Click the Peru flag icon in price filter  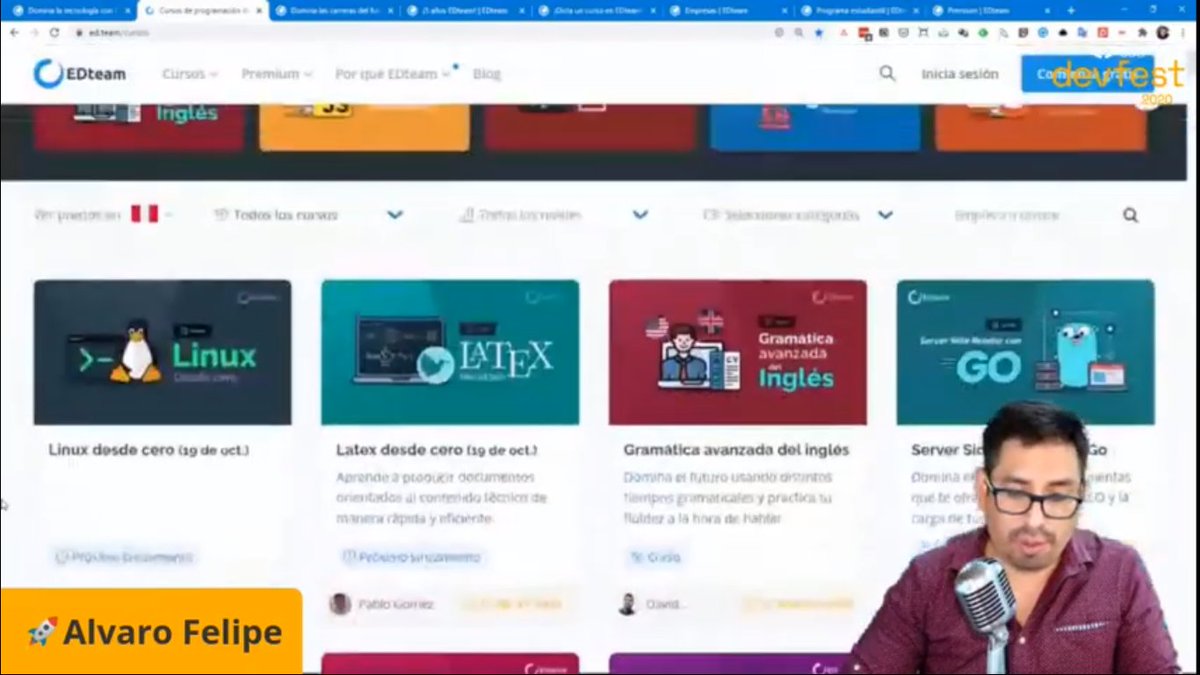[144, 214]
